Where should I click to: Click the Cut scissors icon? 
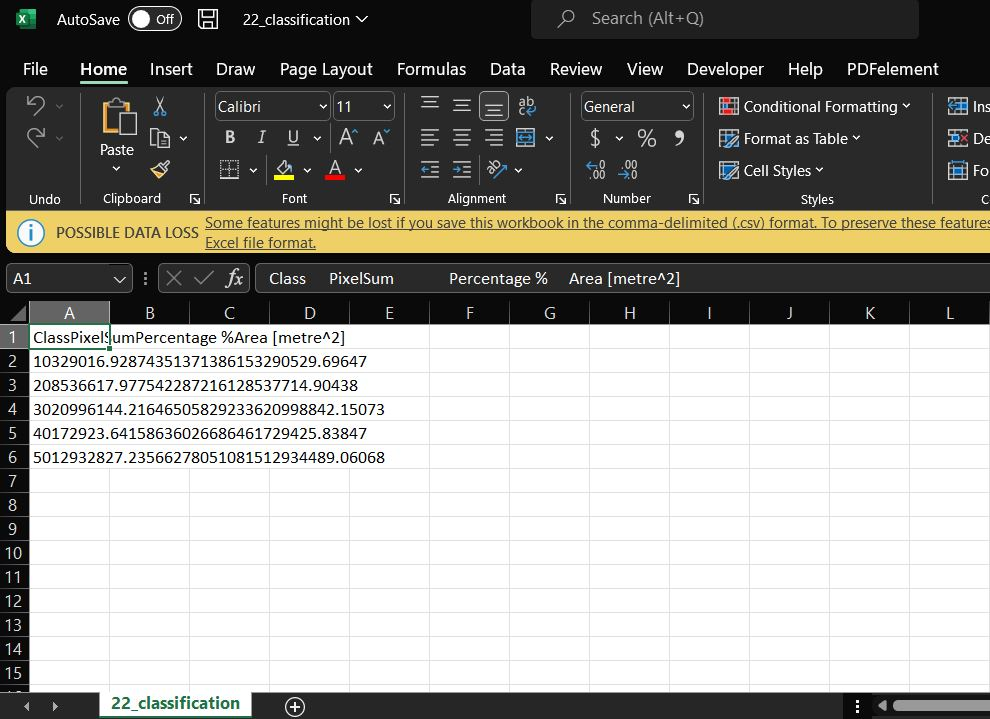coord(160,107)
